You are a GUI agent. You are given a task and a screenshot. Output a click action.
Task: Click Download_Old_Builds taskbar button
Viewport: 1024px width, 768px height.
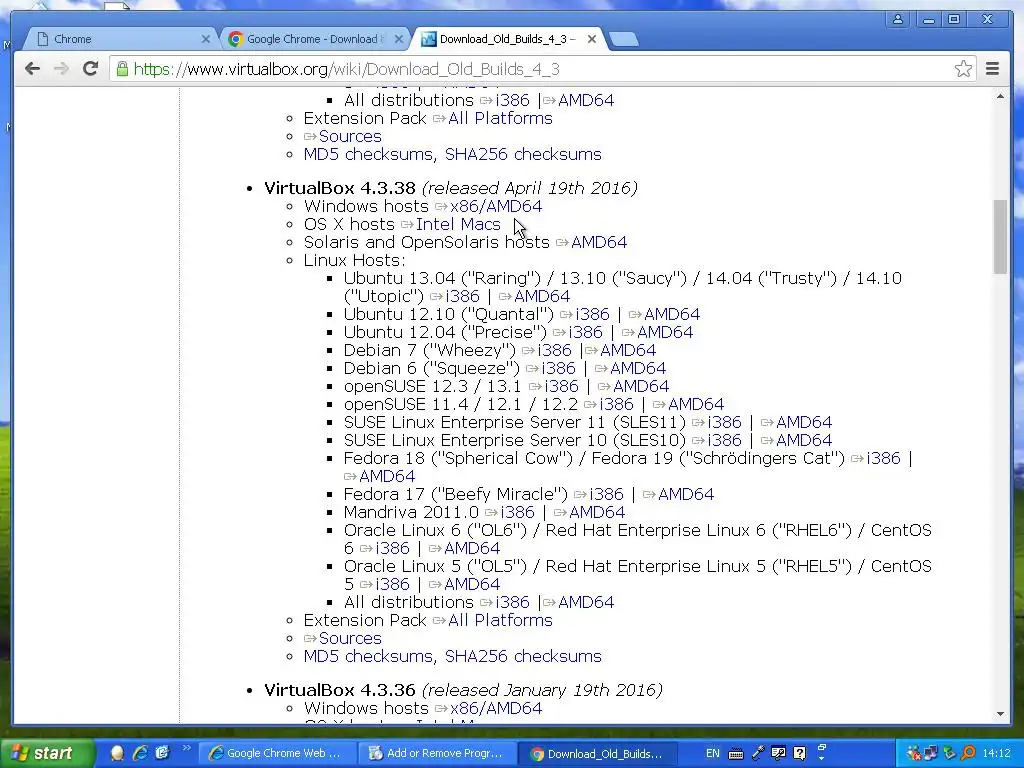[x=598, y=754]
